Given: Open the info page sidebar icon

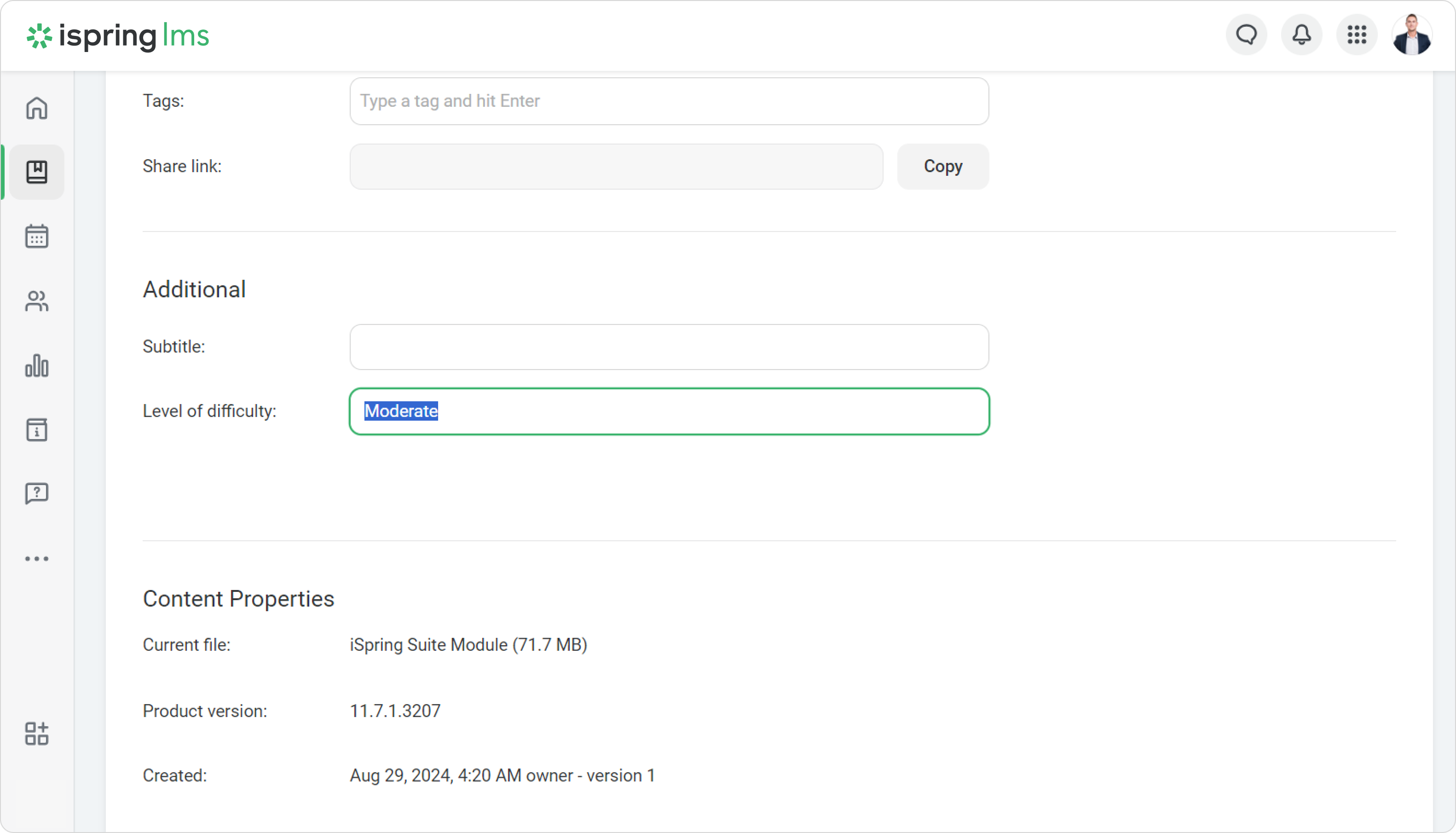Looking at the screenshot, I should coord(37,430).
